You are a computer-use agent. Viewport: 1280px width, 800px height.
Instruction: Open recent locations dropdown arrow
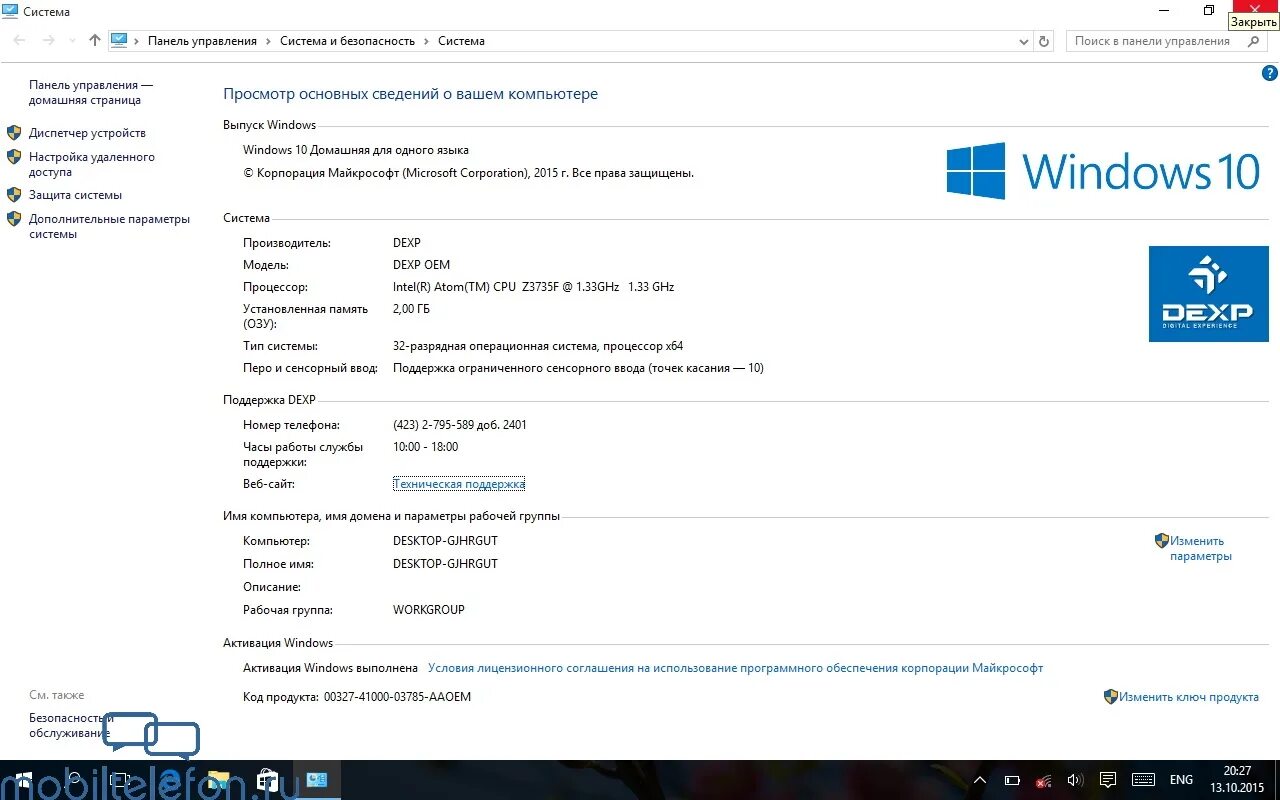(x=72, y=41)
